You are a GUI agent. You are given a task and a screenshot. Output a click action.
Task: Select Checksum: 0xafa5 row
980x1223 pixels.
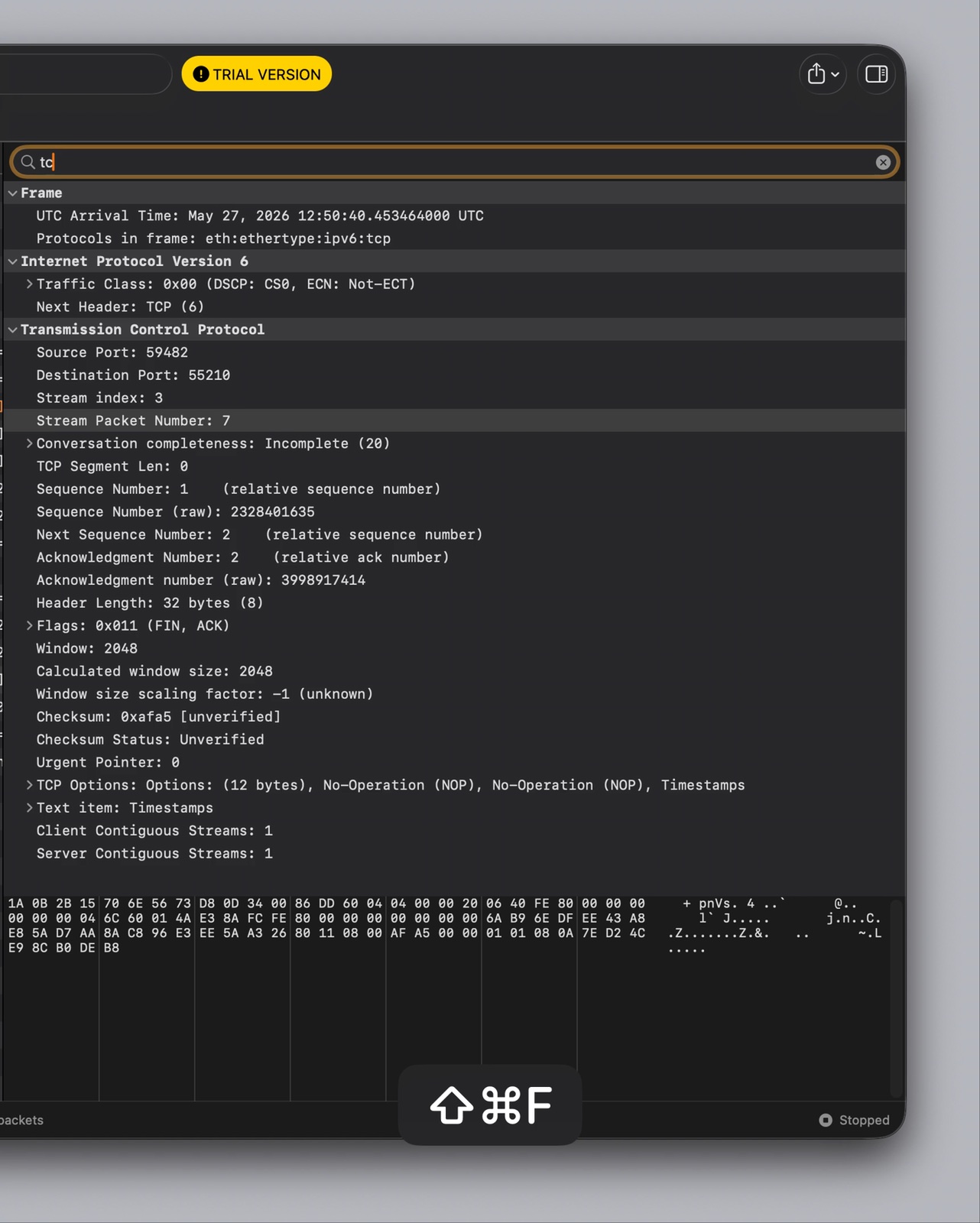(455, 717)
